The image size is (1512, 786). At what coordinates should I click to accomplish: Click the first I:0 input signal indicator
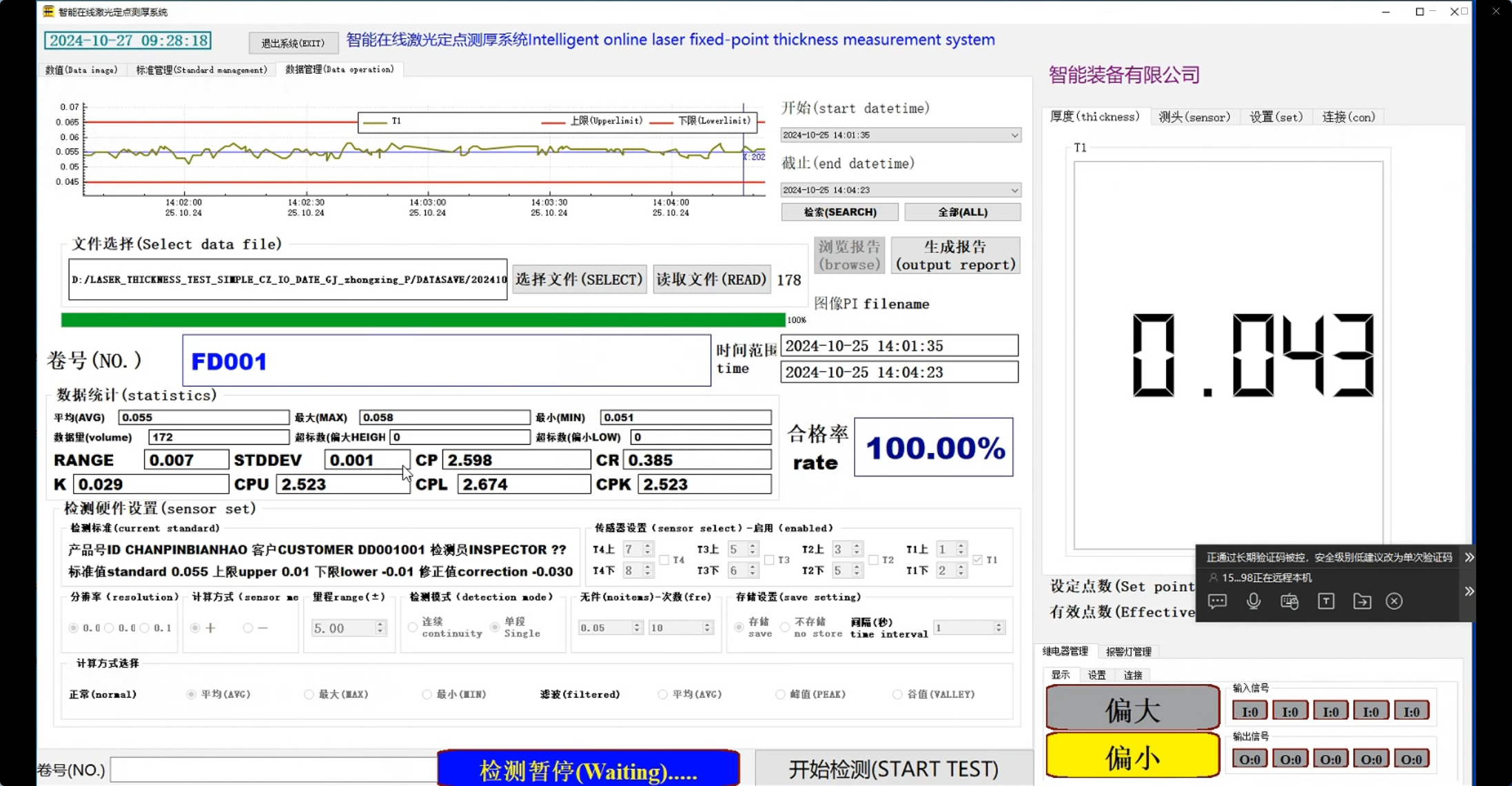1249,712
